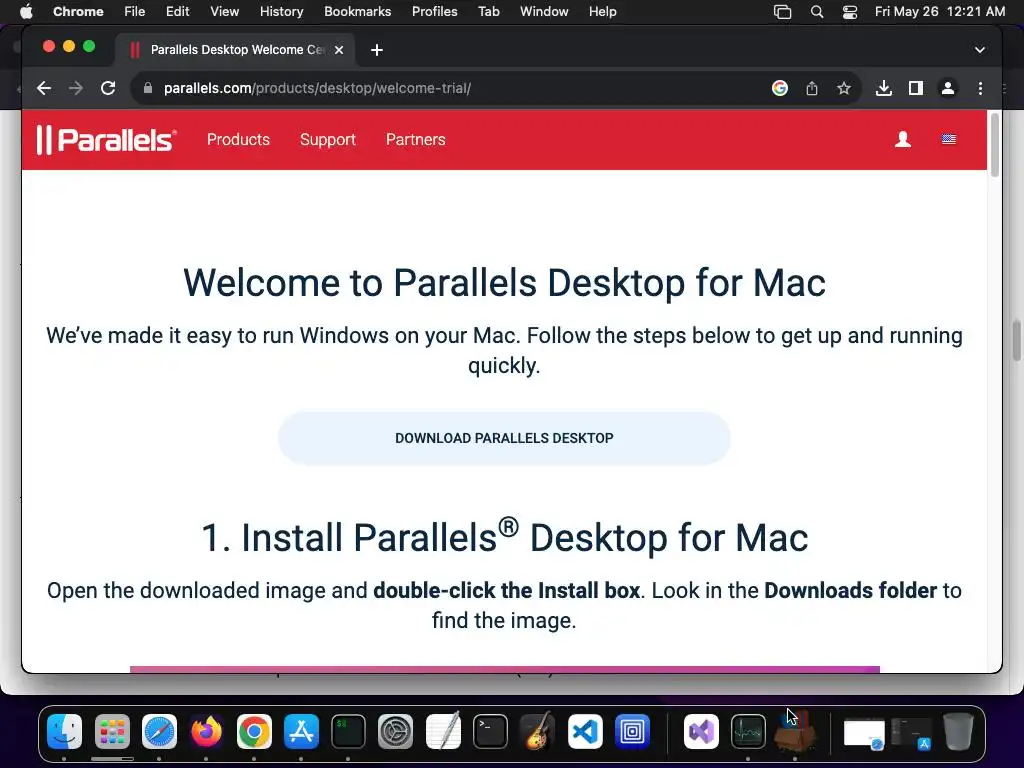This screenshot has width=1024, height=768.
Task: Open the Bookmarks menu
Action: pos(357,11)
